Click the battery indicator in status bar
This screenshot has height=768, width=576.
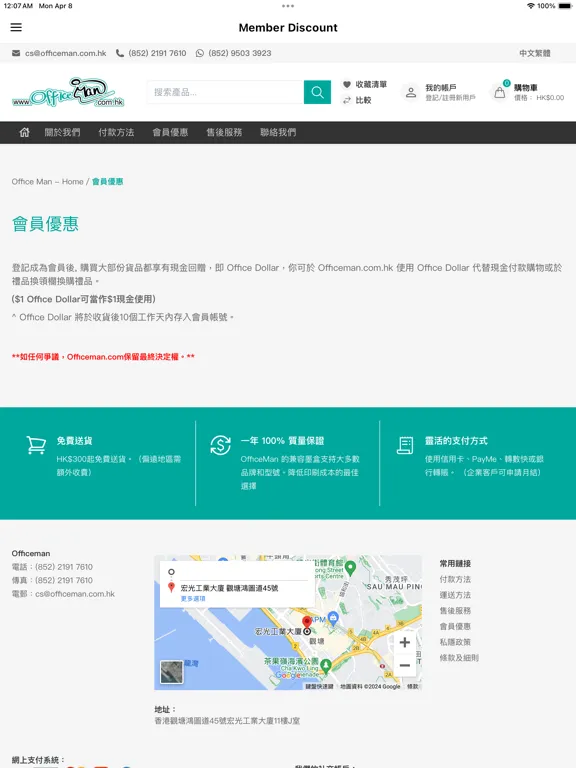564,6
